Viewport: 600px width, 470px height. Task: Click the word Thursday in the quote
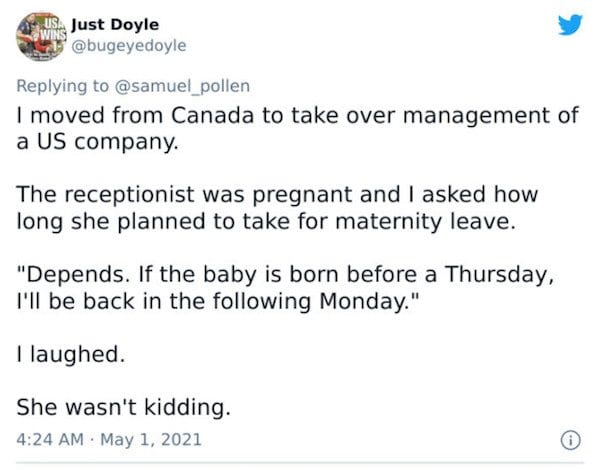(x=499, y=275)
